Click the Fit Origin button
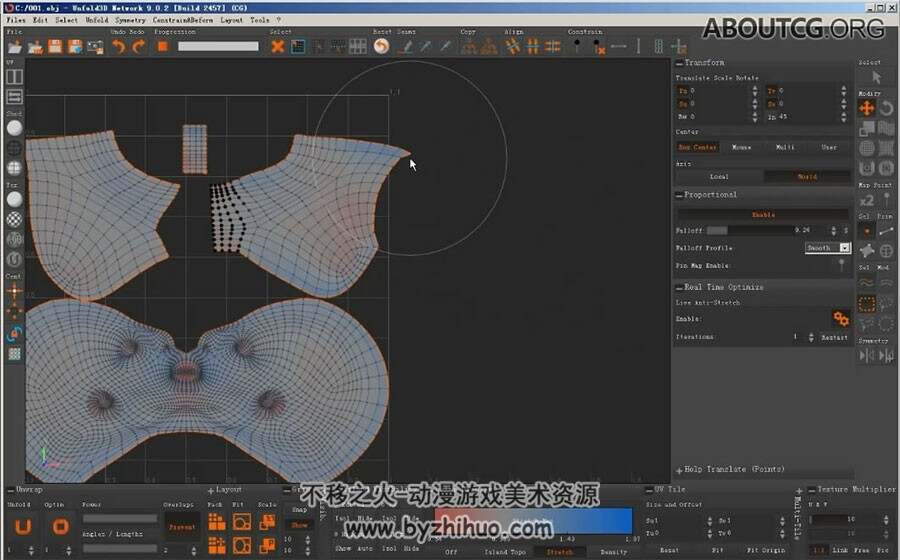The width and height of the screenshot is (900, 560). [x=766, y=550]
